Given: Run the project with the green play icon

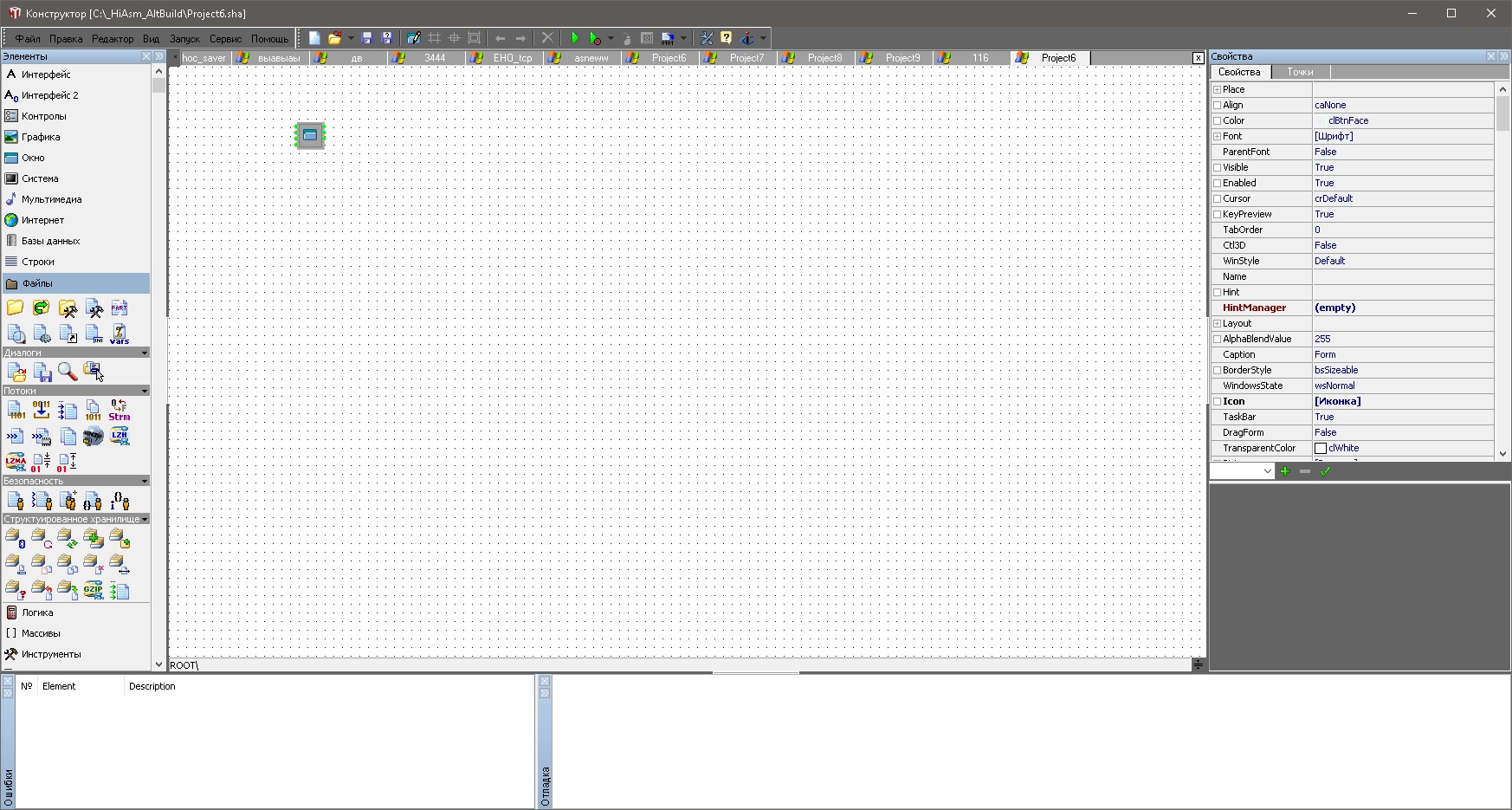Looking at the screenshot, I should click(575, 38).
